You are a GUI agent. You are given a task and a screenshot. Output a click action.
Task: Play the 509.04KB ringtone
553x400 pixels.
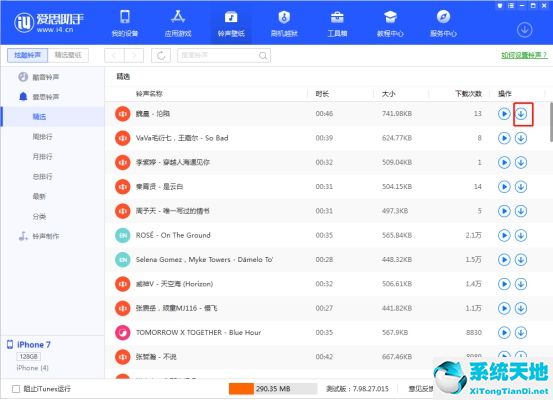504,162
